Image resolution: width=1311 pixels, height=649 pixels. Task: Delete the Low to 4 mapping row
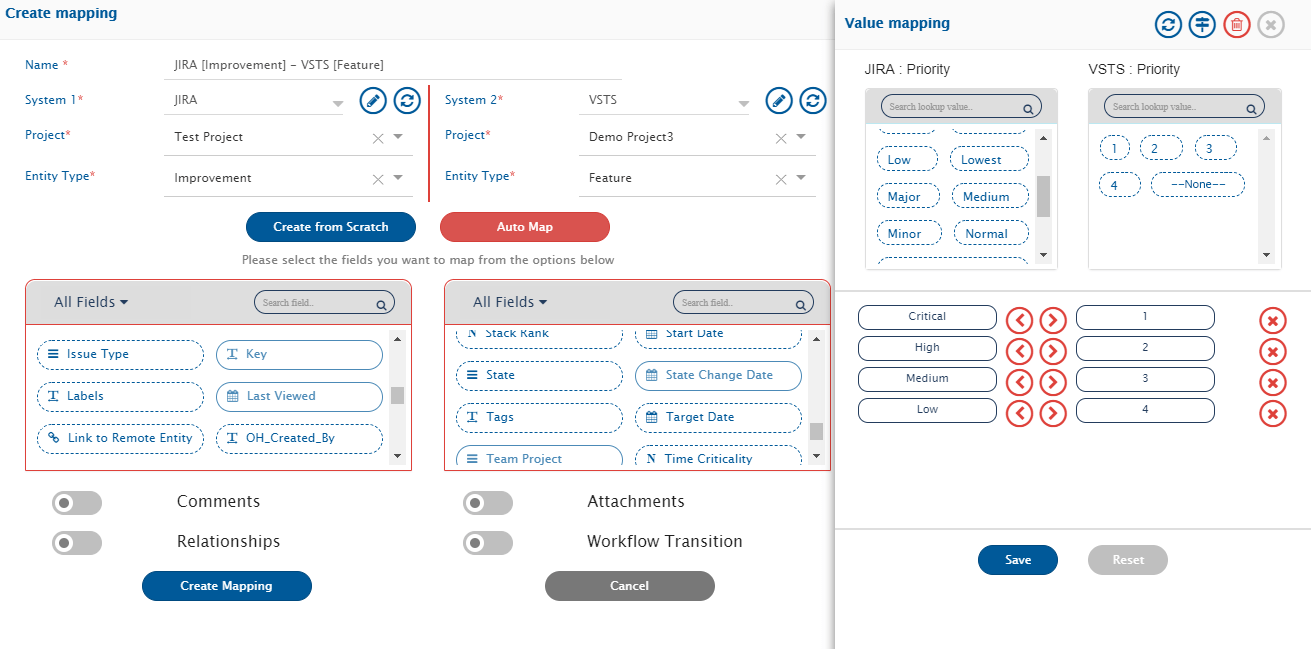pos(1272,414)
